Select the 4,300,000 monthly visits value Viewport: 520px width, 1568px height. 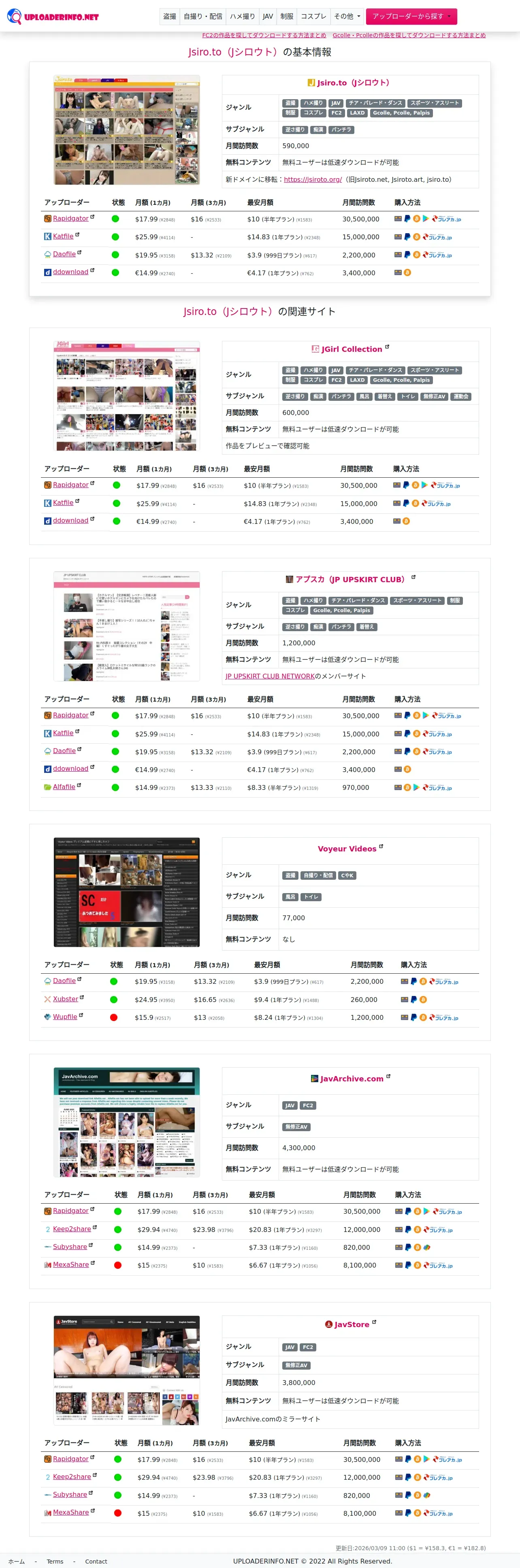point(299,1148)
